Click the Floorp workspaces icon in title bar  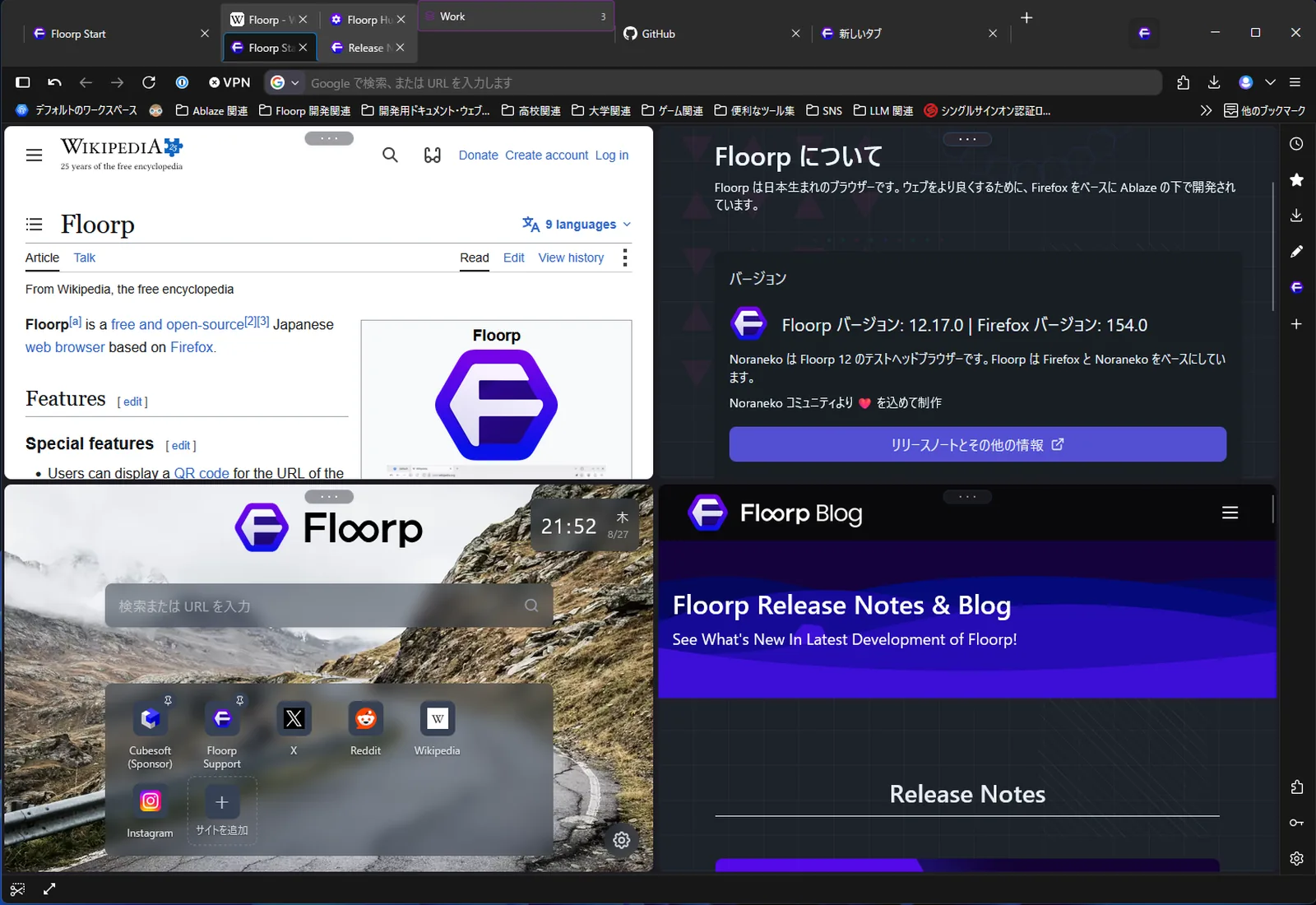click(1144, 33)
